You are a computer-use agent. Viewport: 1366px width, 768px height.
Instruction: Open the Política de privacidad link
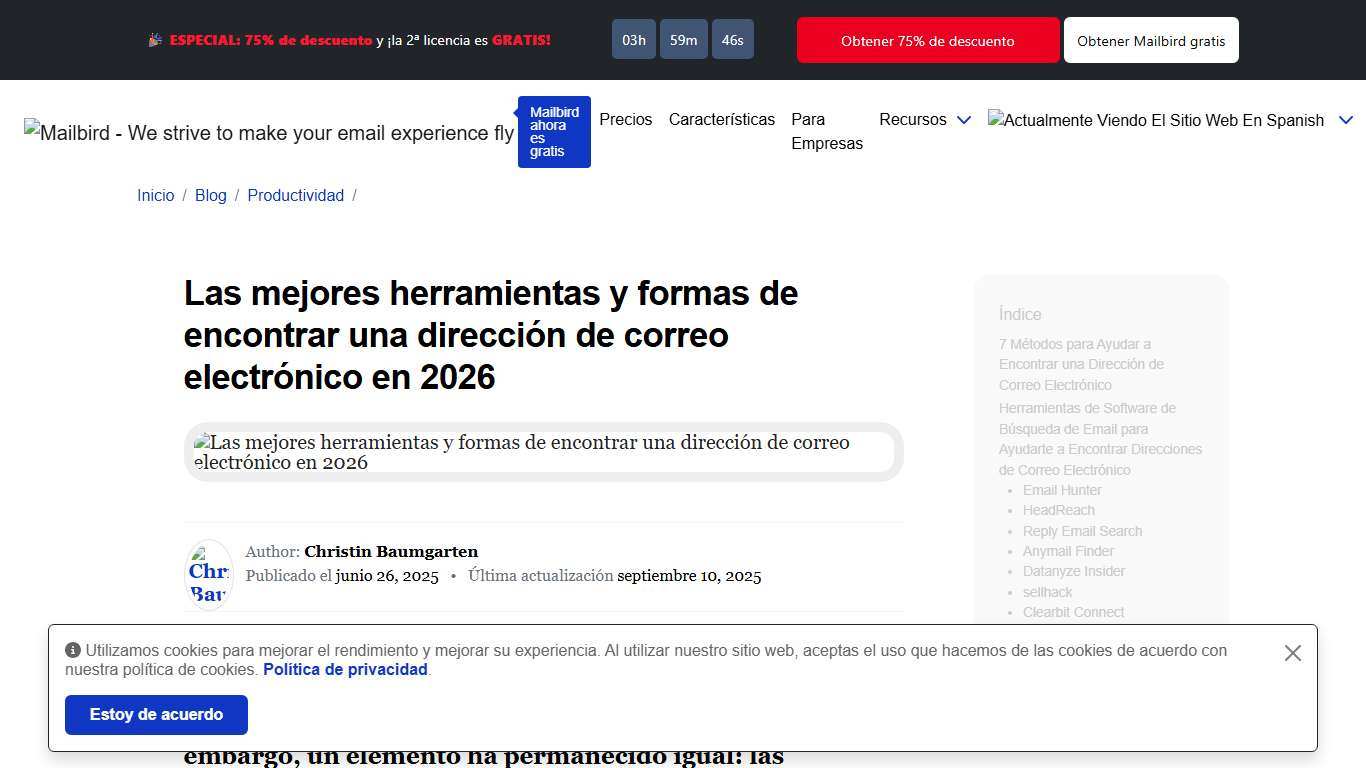(x=345, y=670)
